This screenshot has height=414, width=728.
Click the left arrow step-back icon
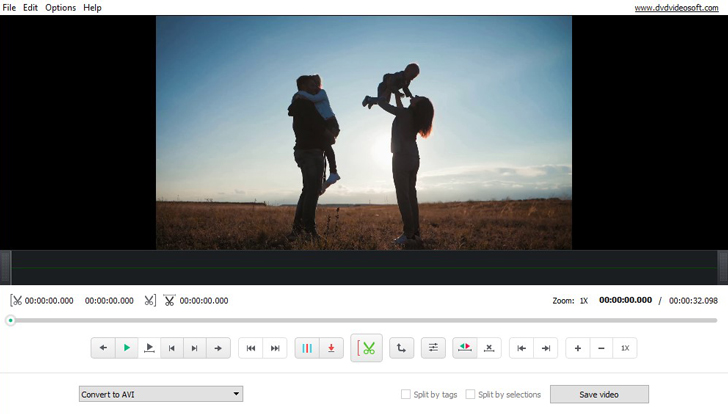coord(103,348)
